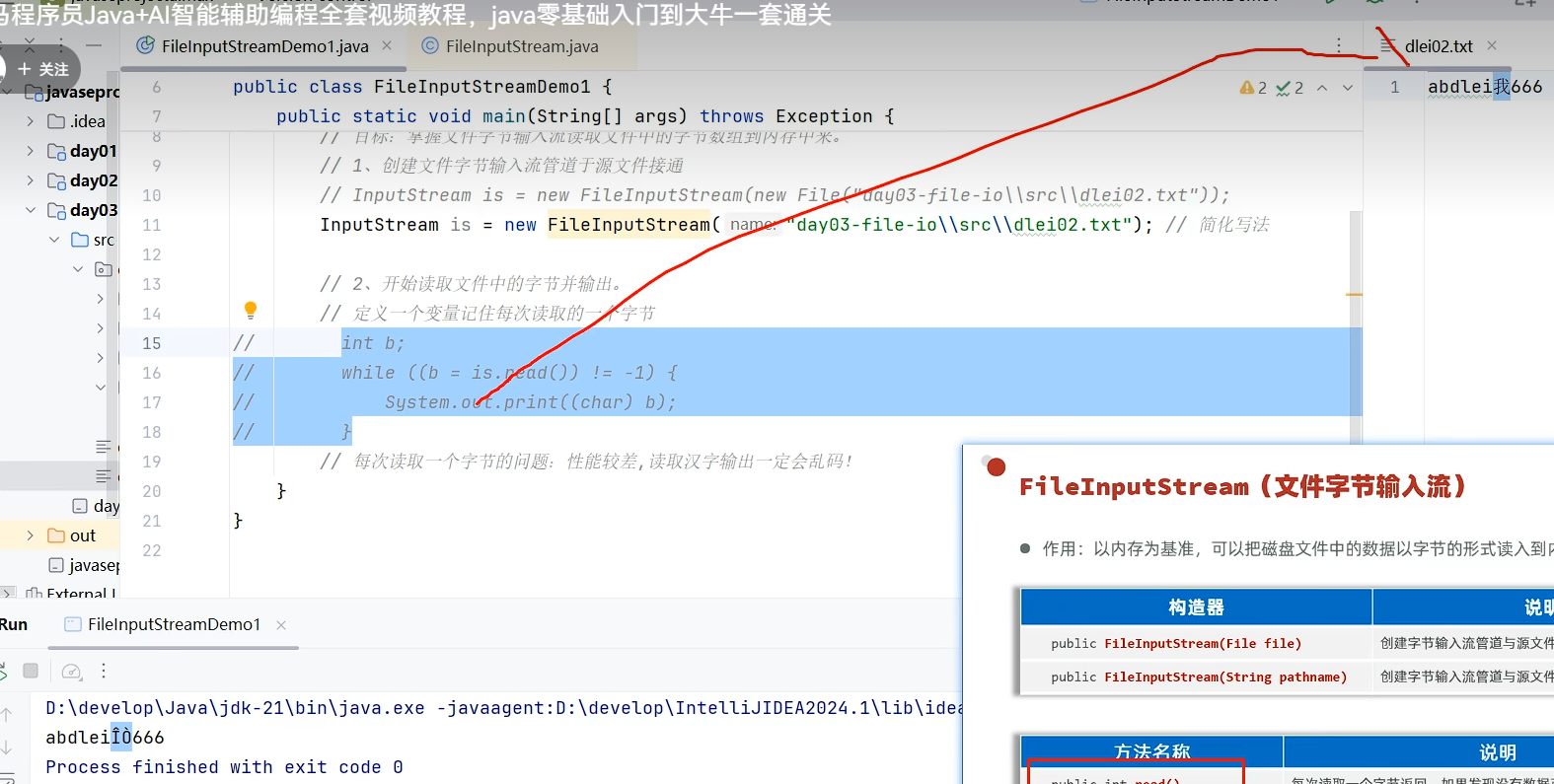Switch to the FileInputStreamDemo1.java editor tab
The height and width of the screenshot is (784, 1554).
click(264, 46)
